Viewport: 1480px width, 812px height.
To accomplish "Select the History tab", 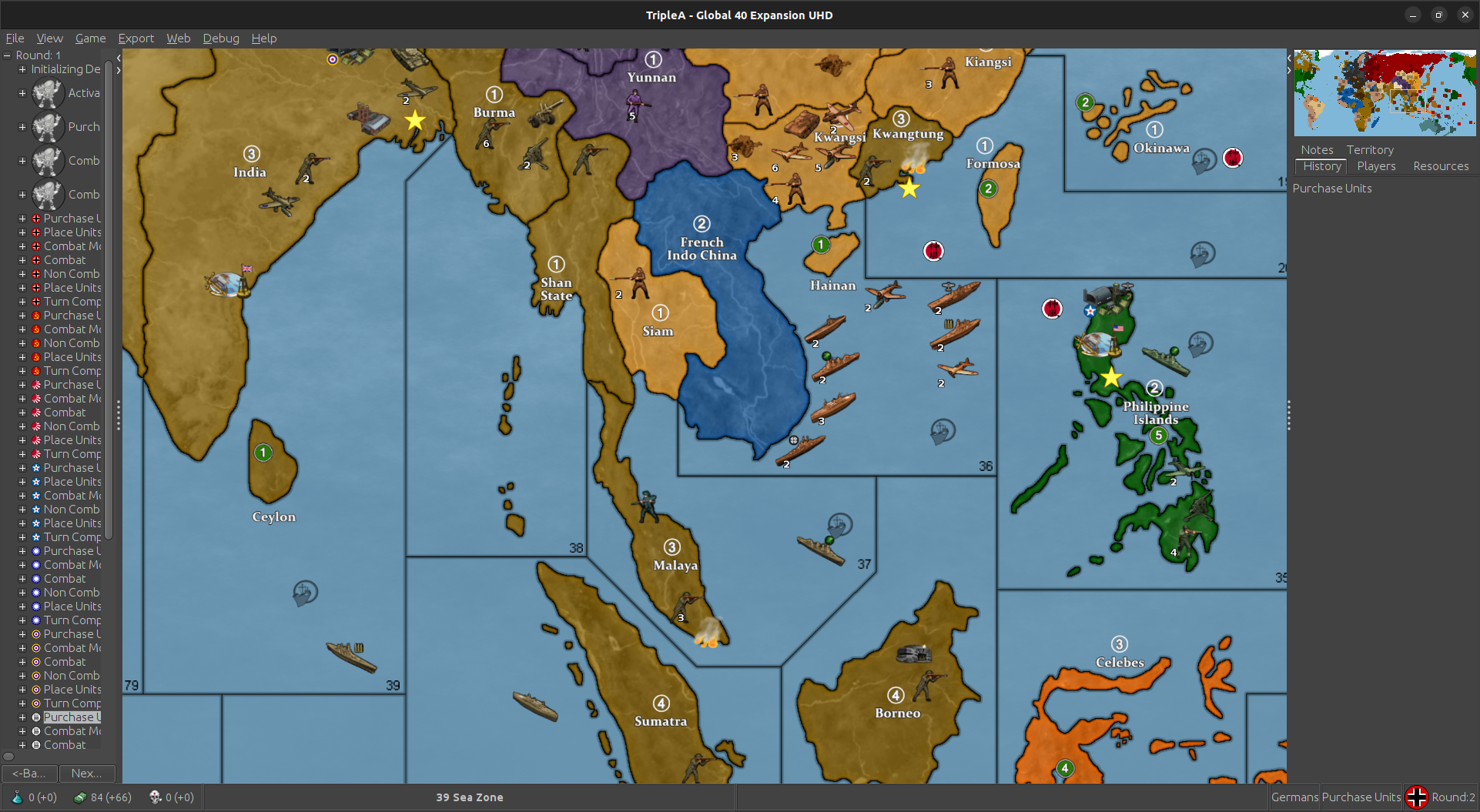I will (1322, 166).
